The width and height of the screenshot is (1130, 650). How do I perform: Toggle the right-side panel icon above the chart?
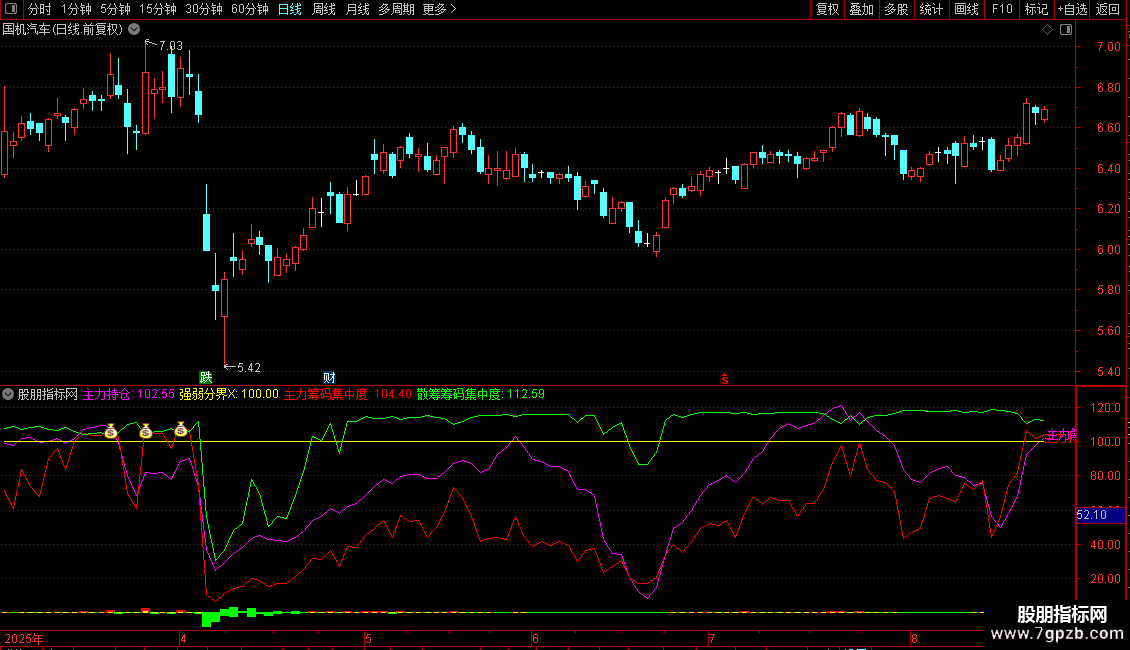(1066, 30)
